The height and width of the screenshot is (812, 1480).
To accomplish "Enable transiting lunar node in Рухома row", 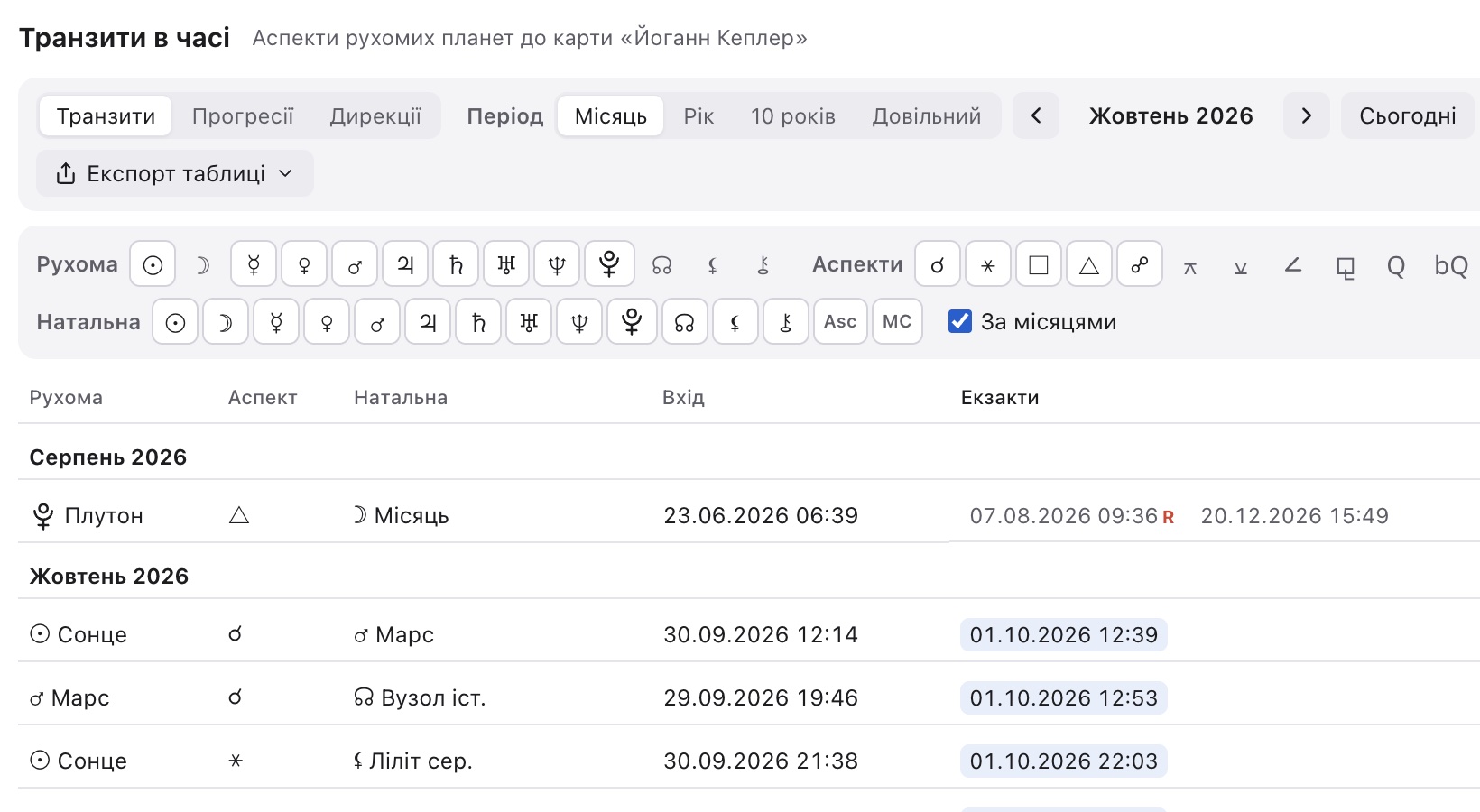I will tap(662, 264).
